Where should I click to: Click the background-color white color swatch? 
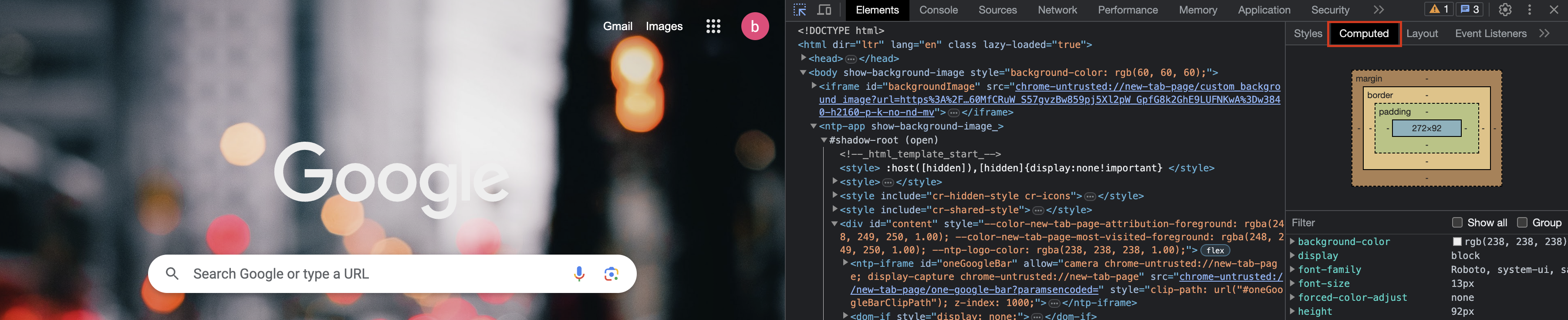(1457, 242)
